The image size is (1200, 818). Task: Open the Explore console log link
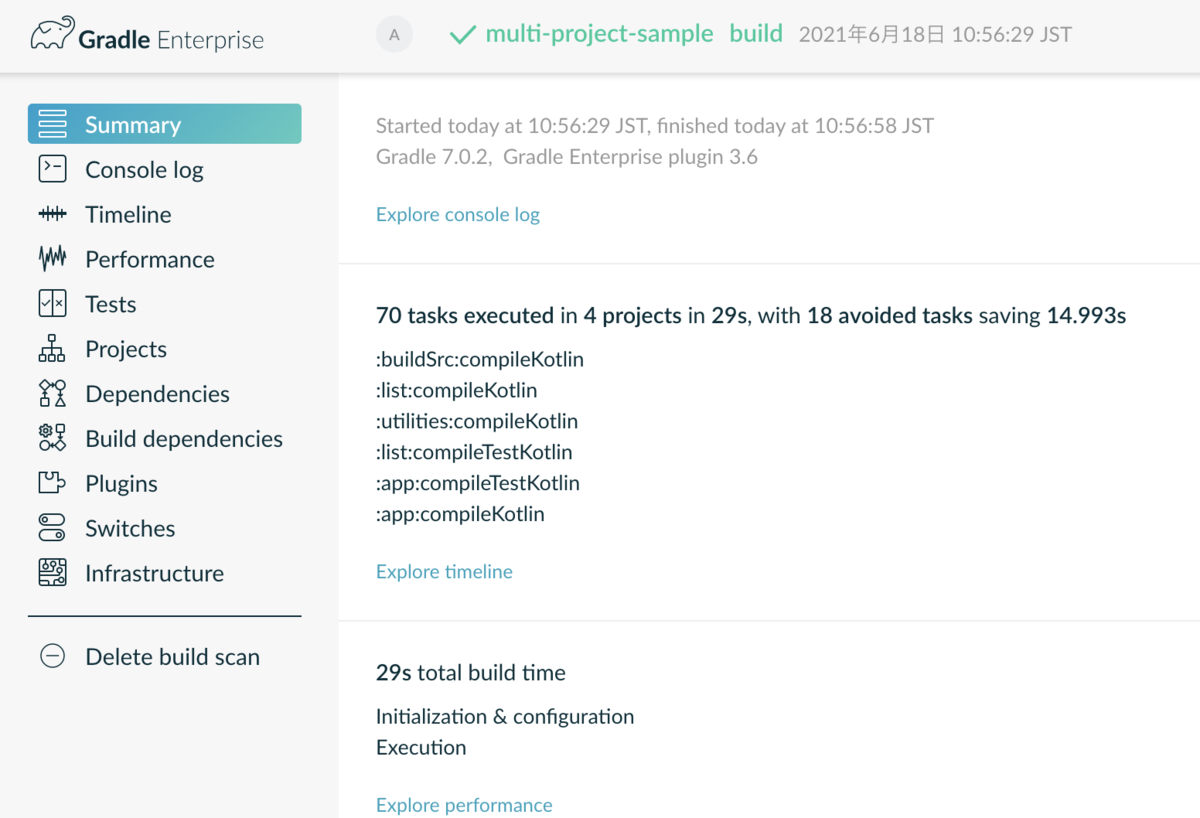click(x=457, y=214)
